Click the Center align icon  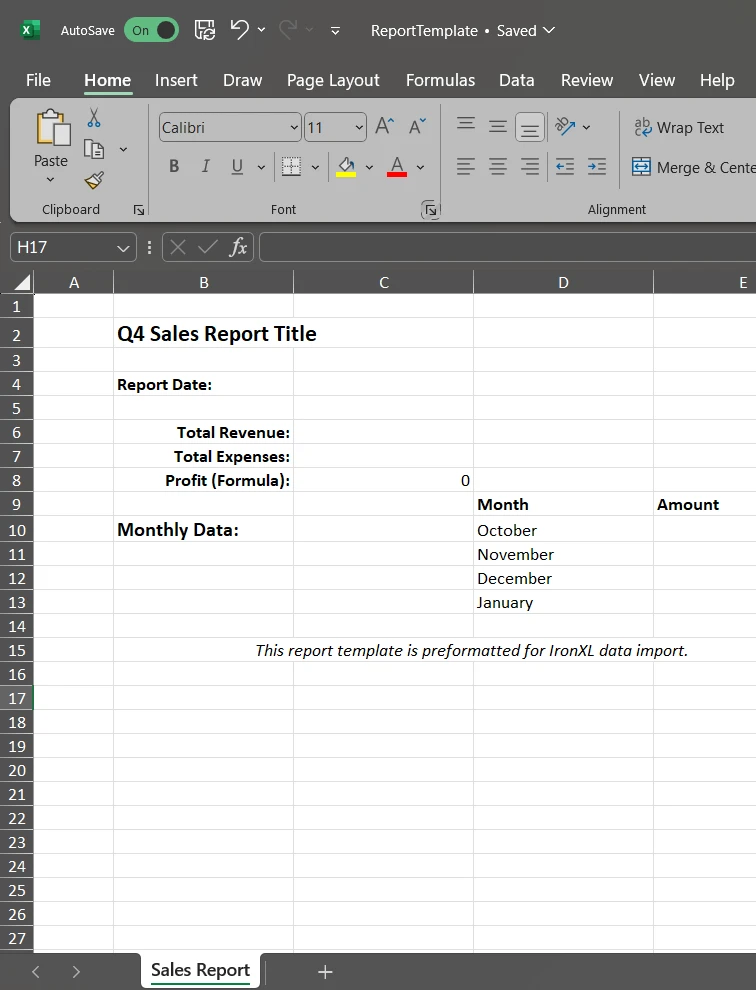pos(498,167)
